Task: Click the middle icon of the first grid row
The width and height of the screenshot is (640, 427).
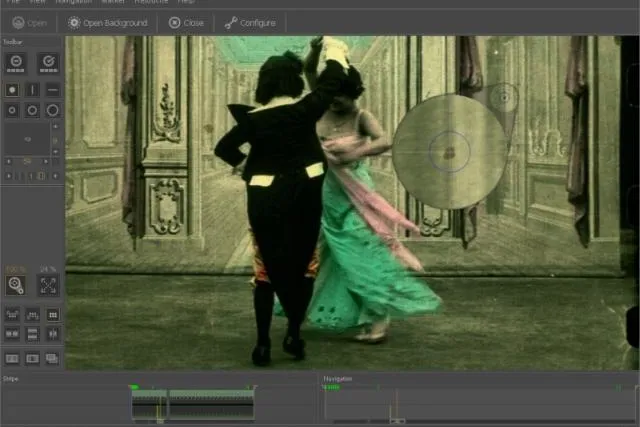Action: 33,315
